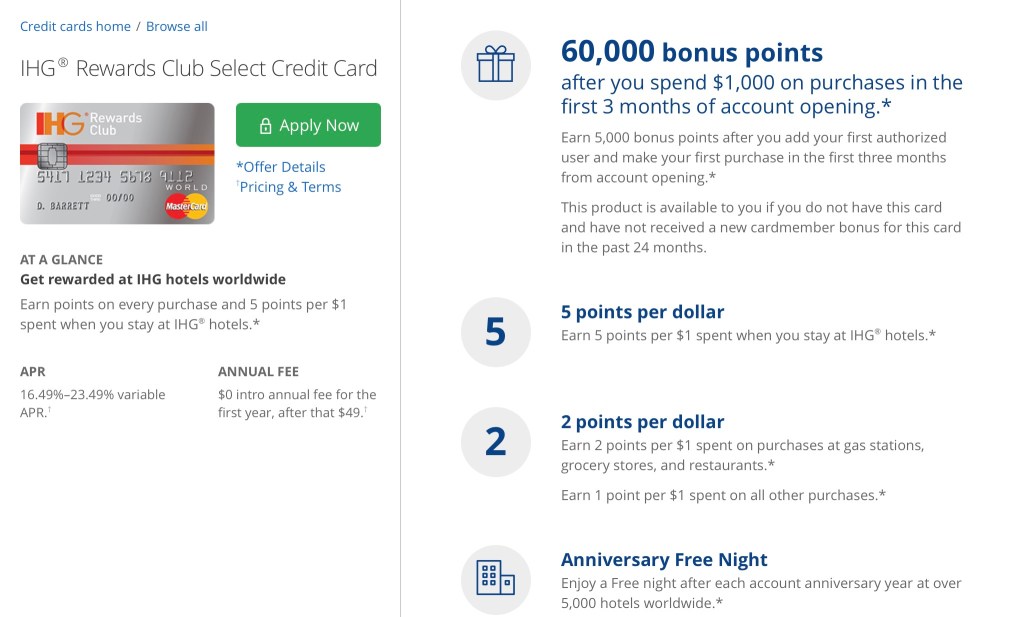Click the IHG credit card image
This screenshot has width=1024, height=617.
(117, 163)
